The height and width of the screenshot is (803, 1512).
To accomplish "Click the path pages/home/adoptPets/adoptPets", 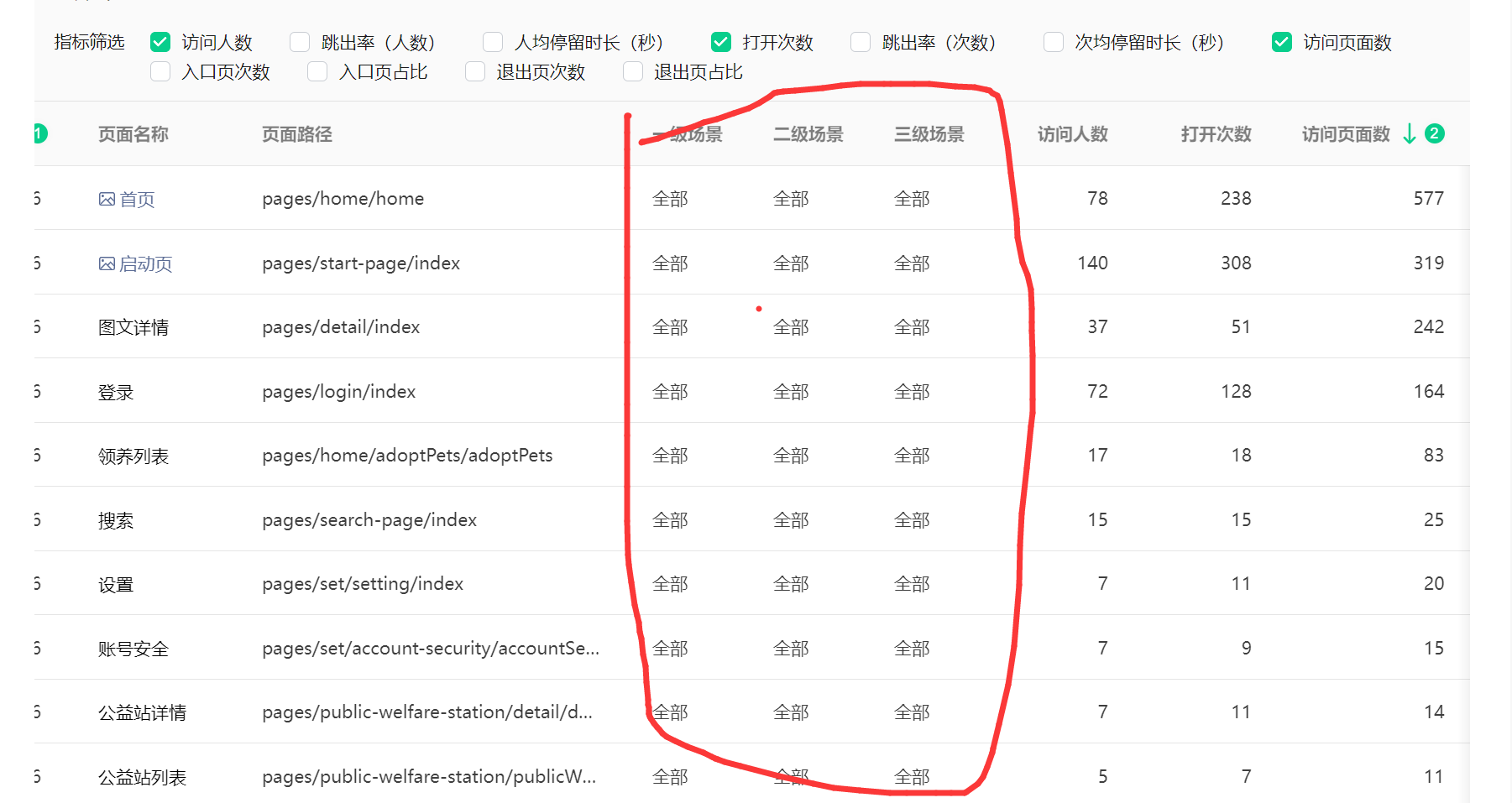I will 407,456.
